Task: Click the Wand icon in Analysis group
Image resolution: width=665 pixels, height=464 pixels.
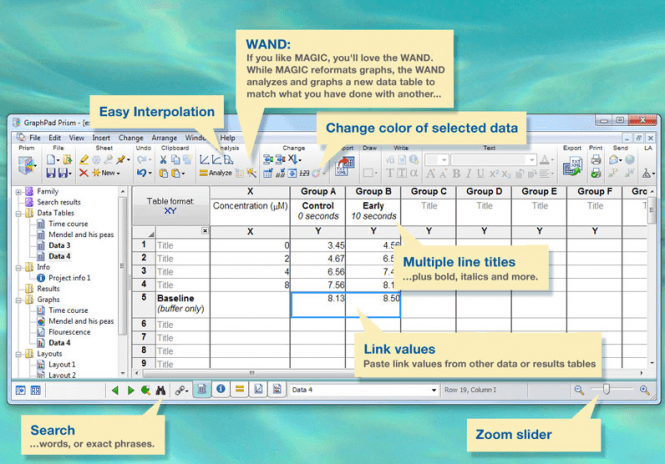Action: 251,173
